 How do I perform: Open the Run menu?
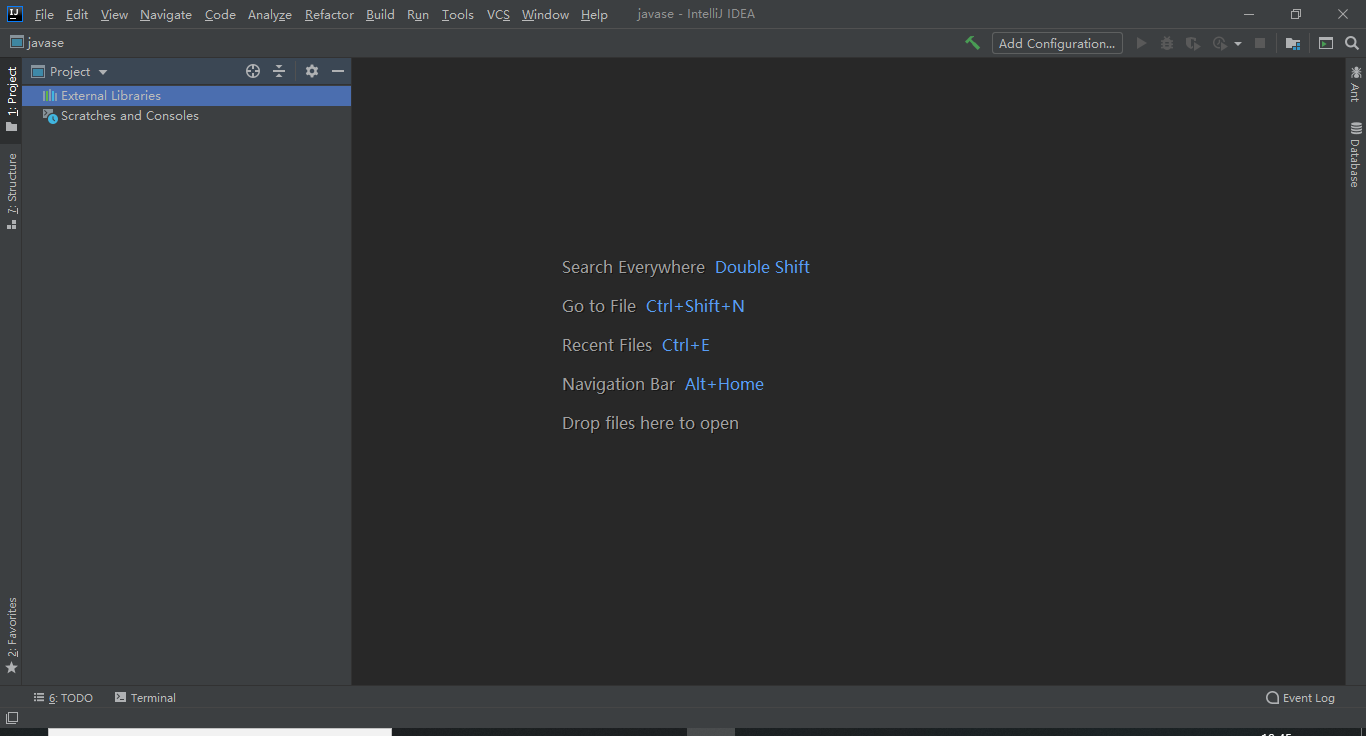(x=418, y=14)
